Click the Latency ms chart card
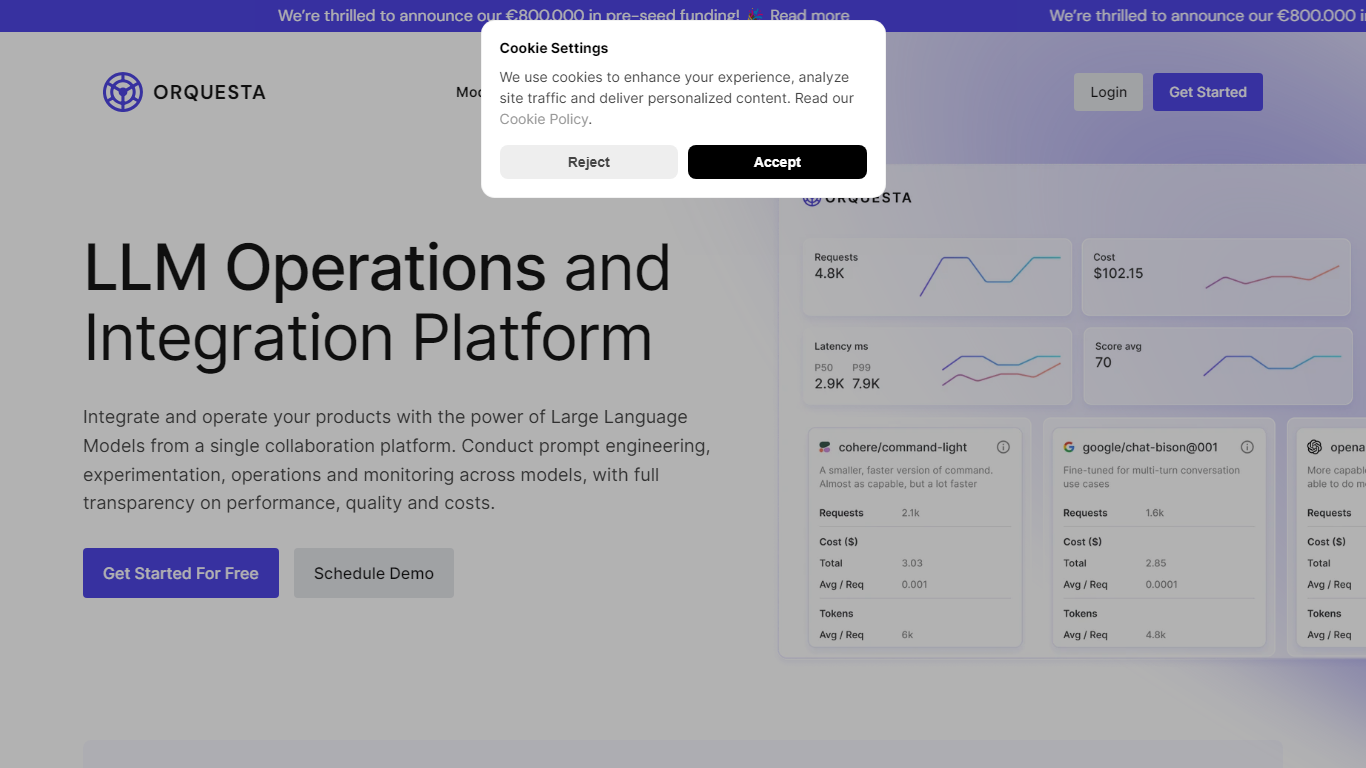 937,366
